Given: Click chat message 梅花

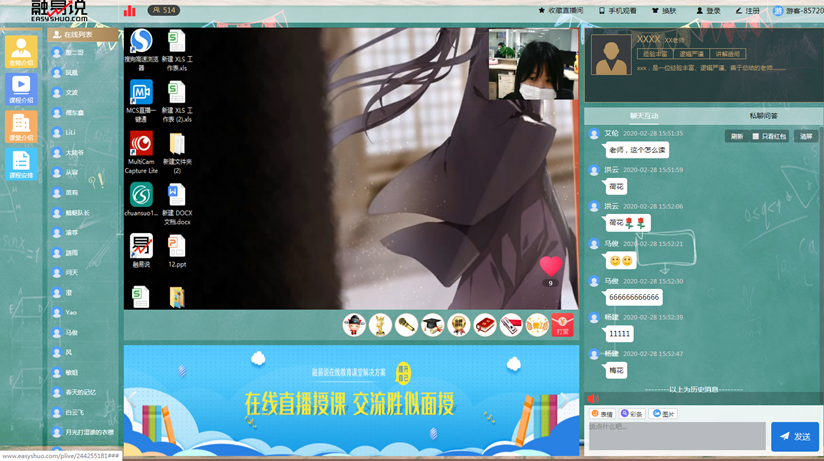Looking at the screenshot, I should [x=616, y=371].
